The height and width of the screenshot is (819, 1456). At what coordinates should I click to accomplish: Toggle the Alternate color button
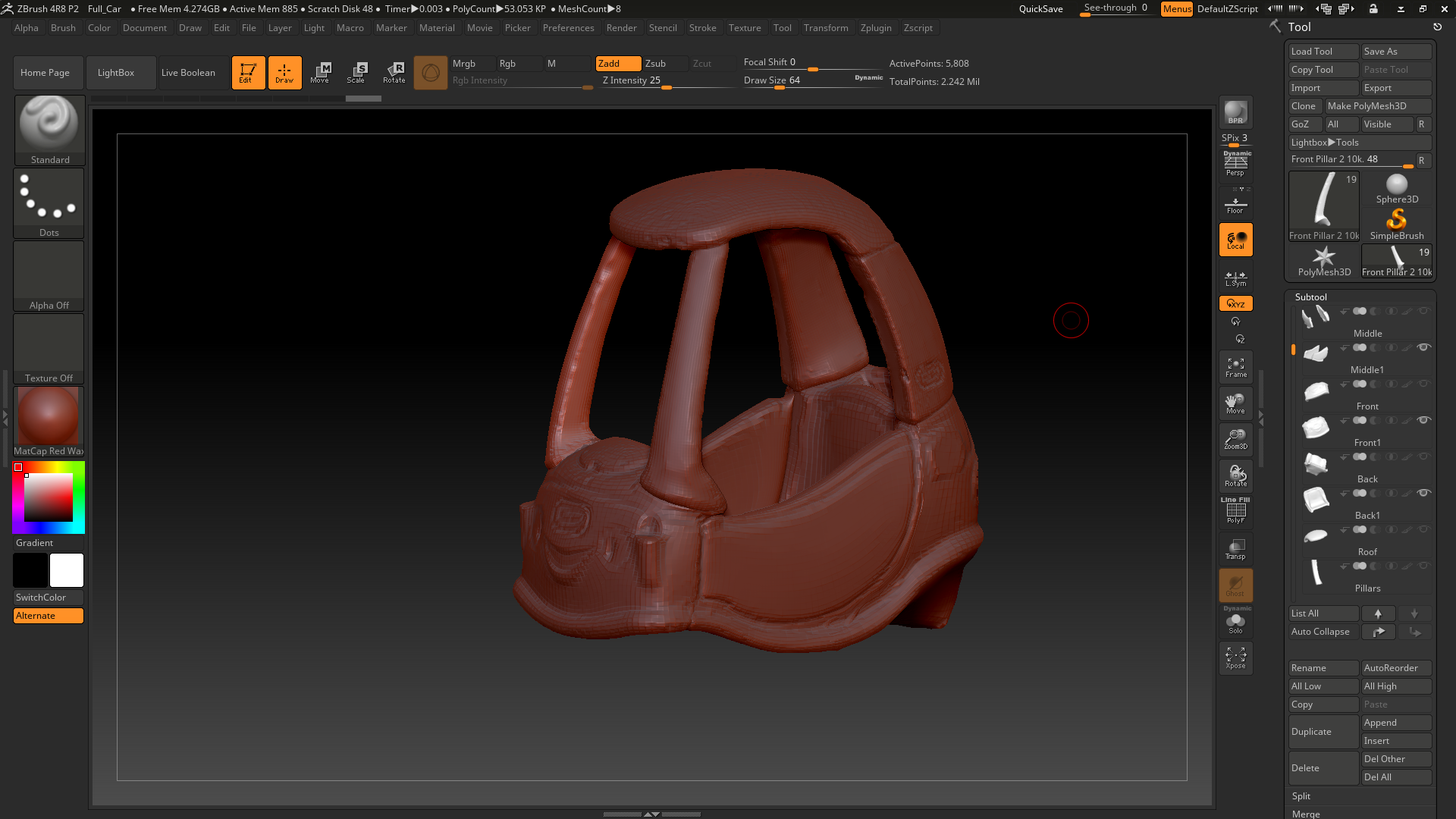tap(49, 616)
